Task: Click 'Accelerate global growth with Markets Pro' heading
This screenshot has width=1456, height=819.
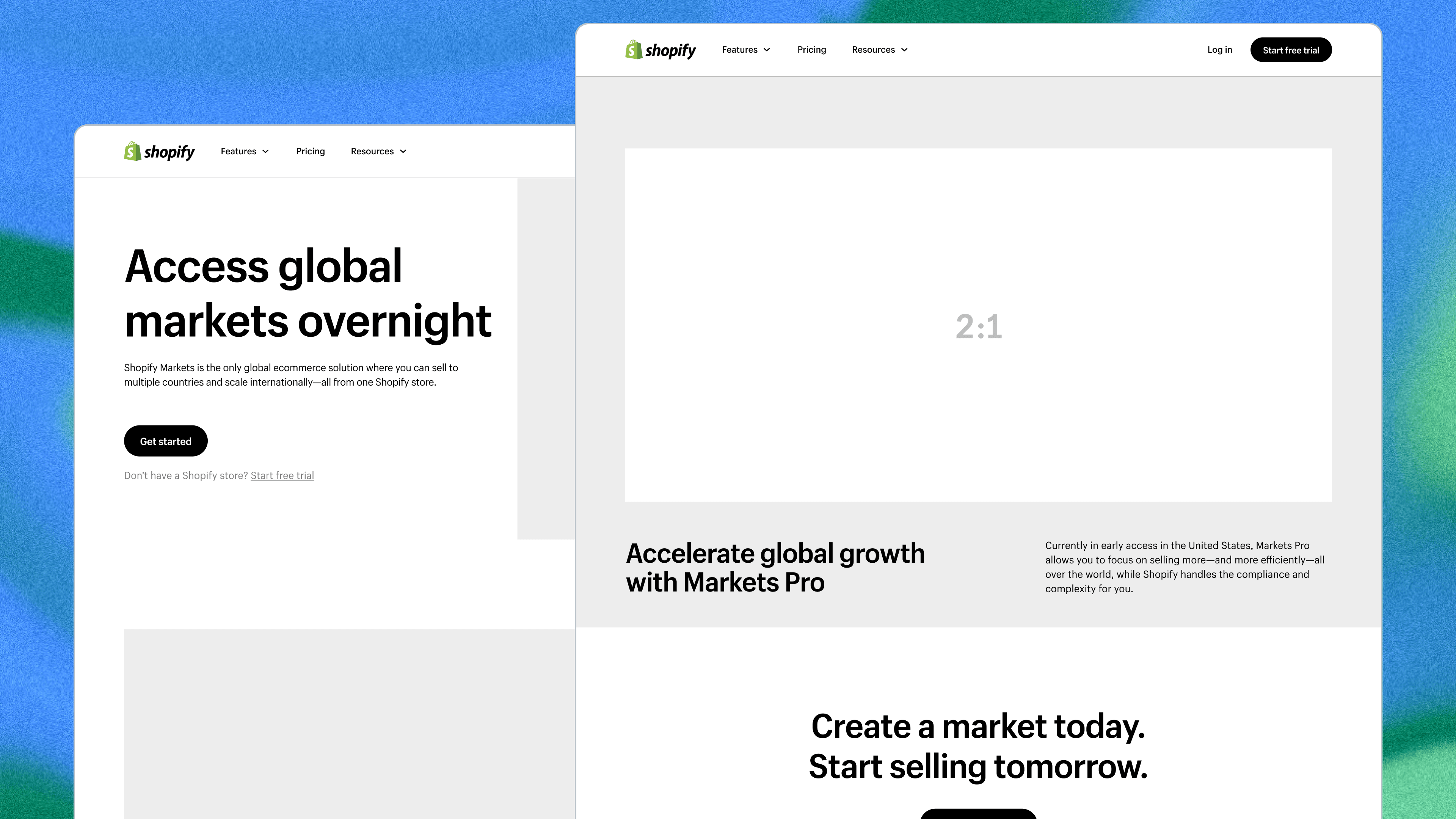Action: click(x=775, y=568)
